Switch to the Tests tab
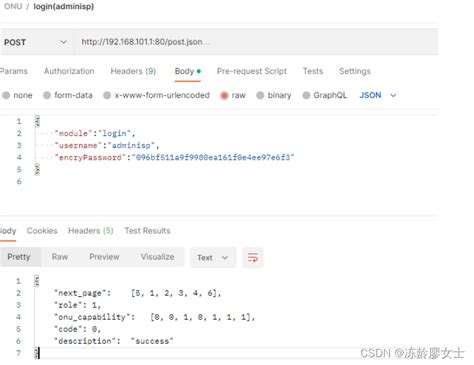The image size is (474, 365). [x=313, y=71]
